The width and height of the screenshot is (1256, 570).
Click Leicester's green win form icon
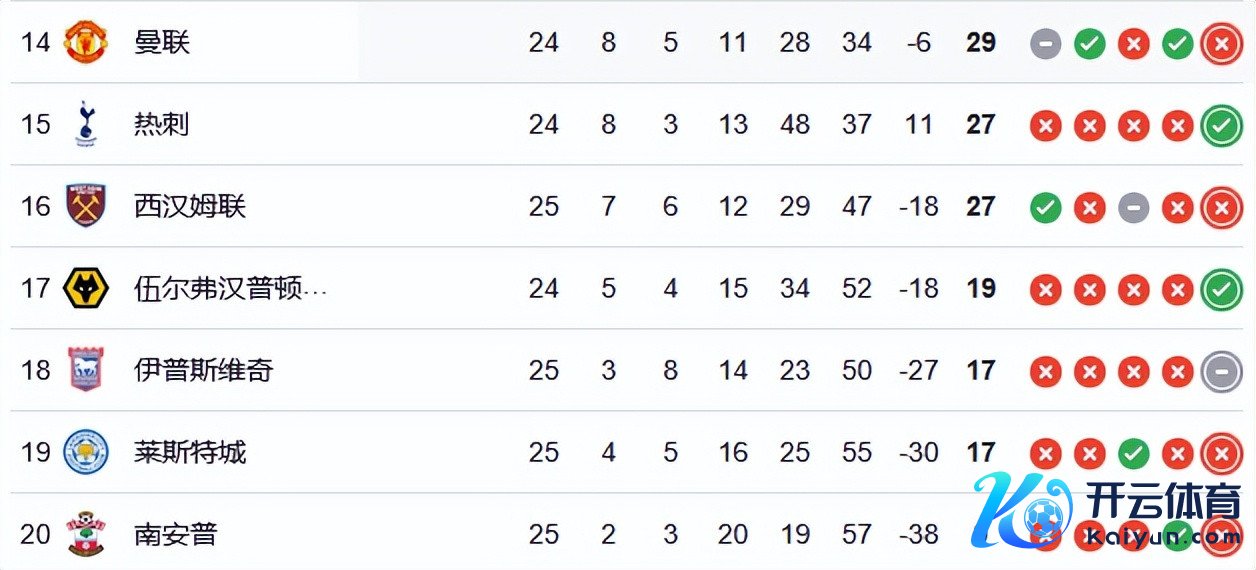click(x=1133, y=453)
